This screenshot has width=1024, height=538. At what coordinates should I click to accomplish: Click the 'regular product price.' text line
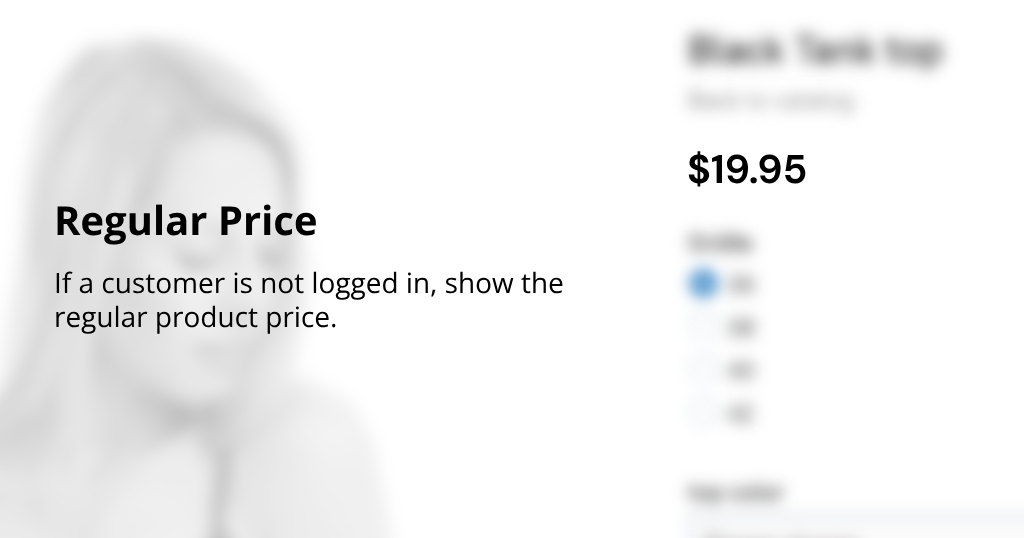(x=195, y=318)
